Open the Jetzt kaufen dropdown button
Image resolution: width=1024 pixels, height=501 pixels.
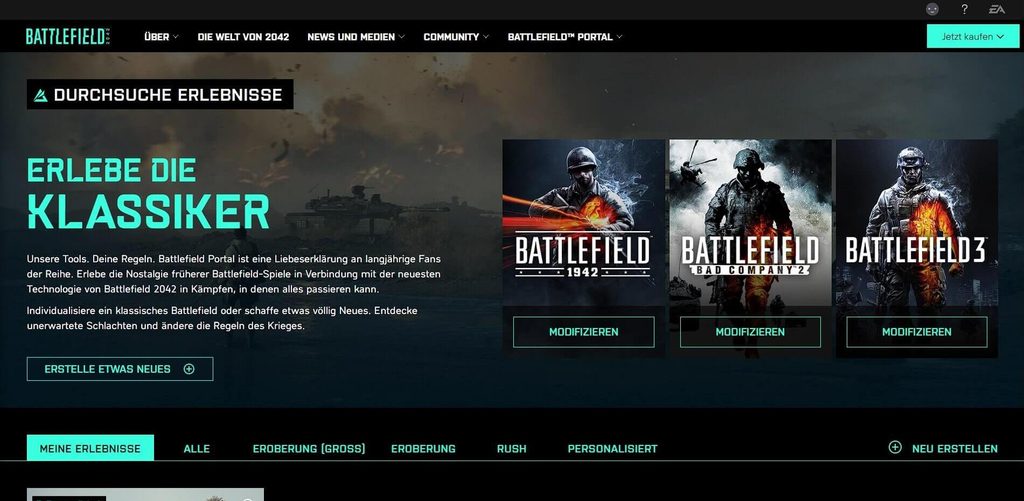click(972, 37)
